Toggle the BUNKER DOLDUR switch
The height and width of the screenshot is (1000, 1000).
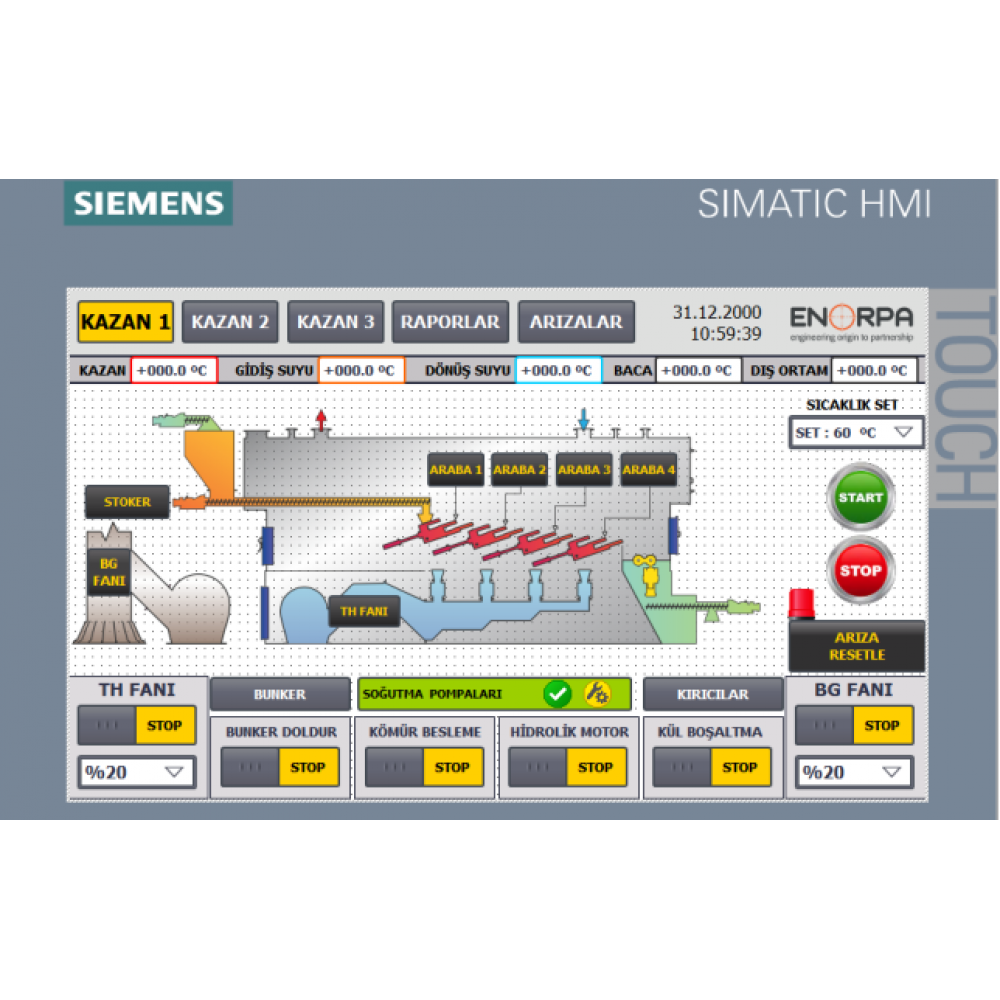pyautogui.click(x=280, y=767)
